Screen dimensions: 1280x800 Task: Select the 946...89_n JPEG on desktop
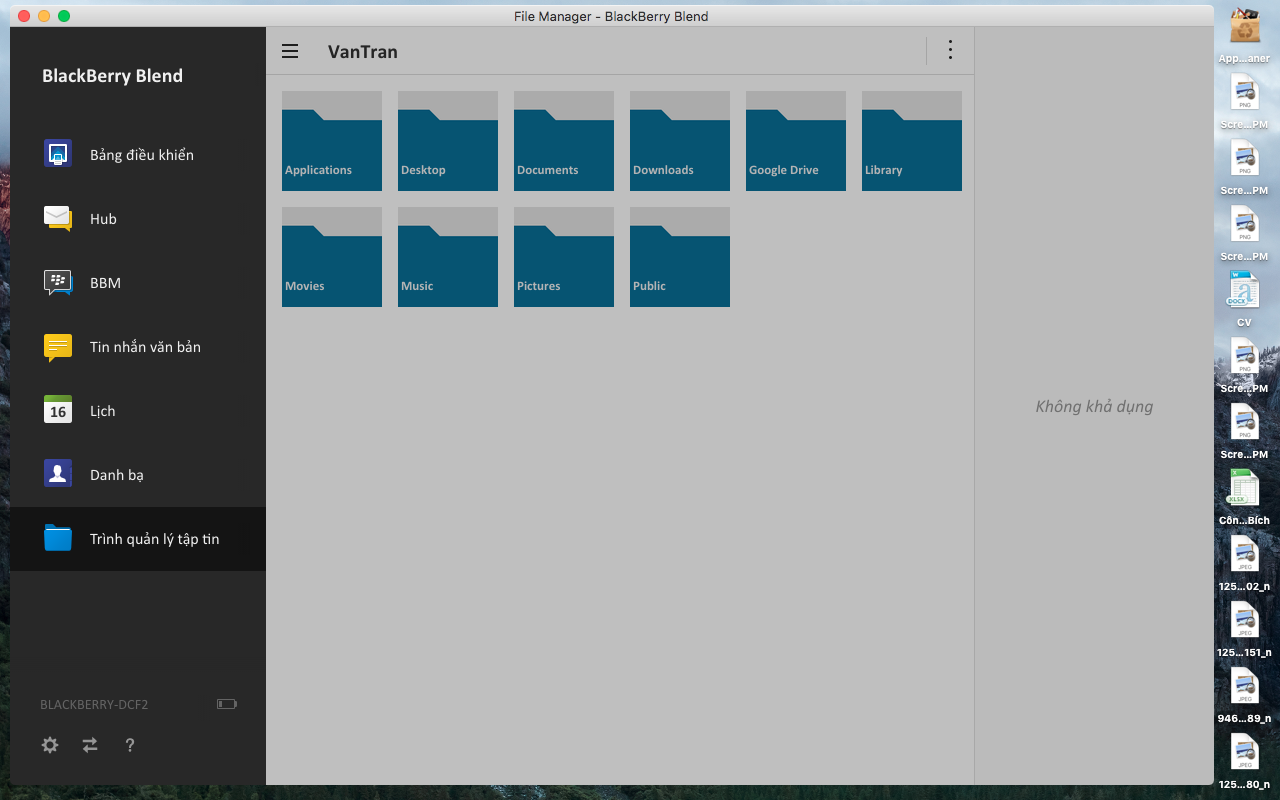(1244, 694)
